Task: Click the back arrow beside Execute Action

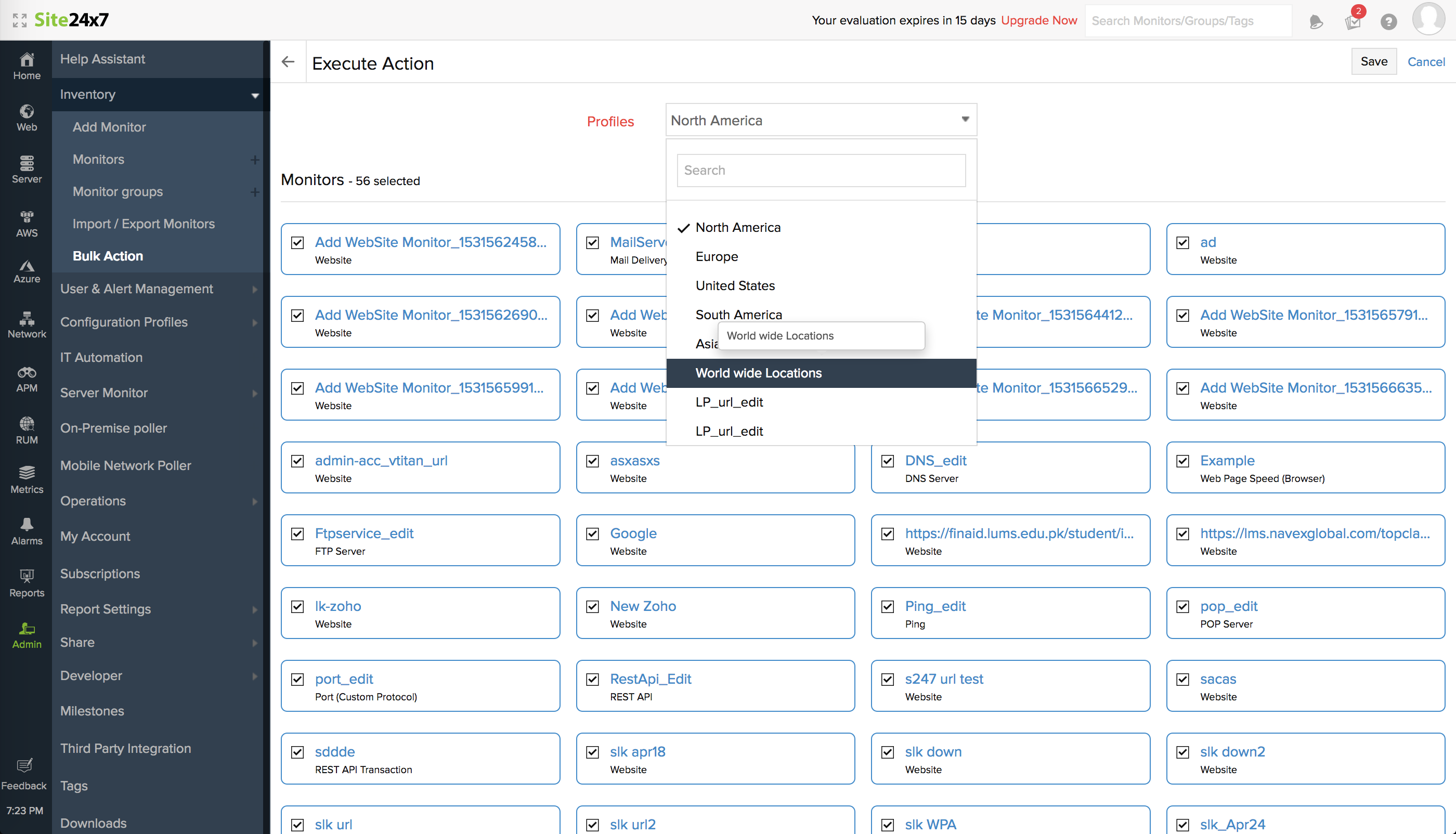Action: pos(288,62)
